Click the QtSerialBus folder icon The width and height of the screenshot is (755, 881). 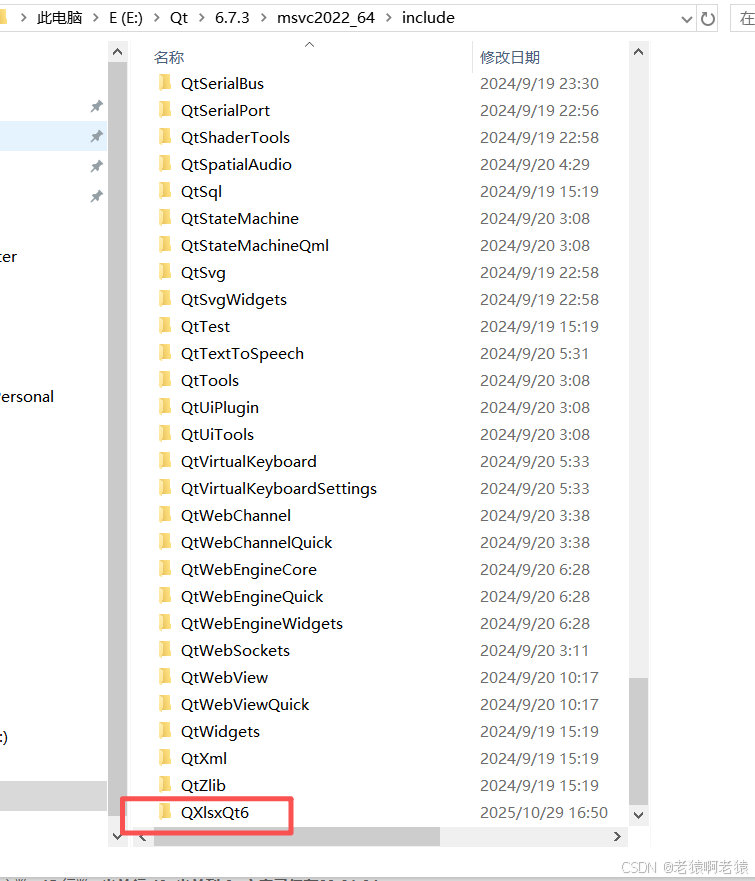pos(165,83)
